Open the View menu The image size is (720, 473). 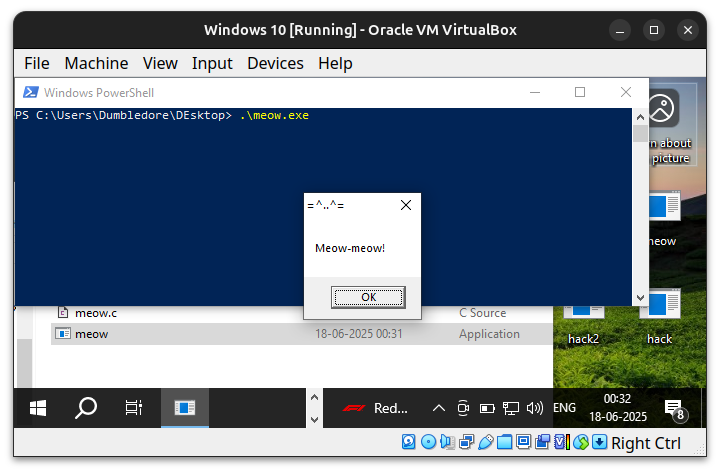pos(160,63)
